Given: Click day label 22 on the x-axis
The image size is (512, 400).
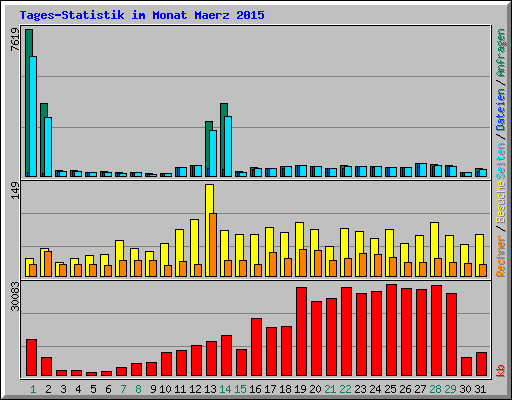Looking at the screenshot, I should (x=346, y=389).
